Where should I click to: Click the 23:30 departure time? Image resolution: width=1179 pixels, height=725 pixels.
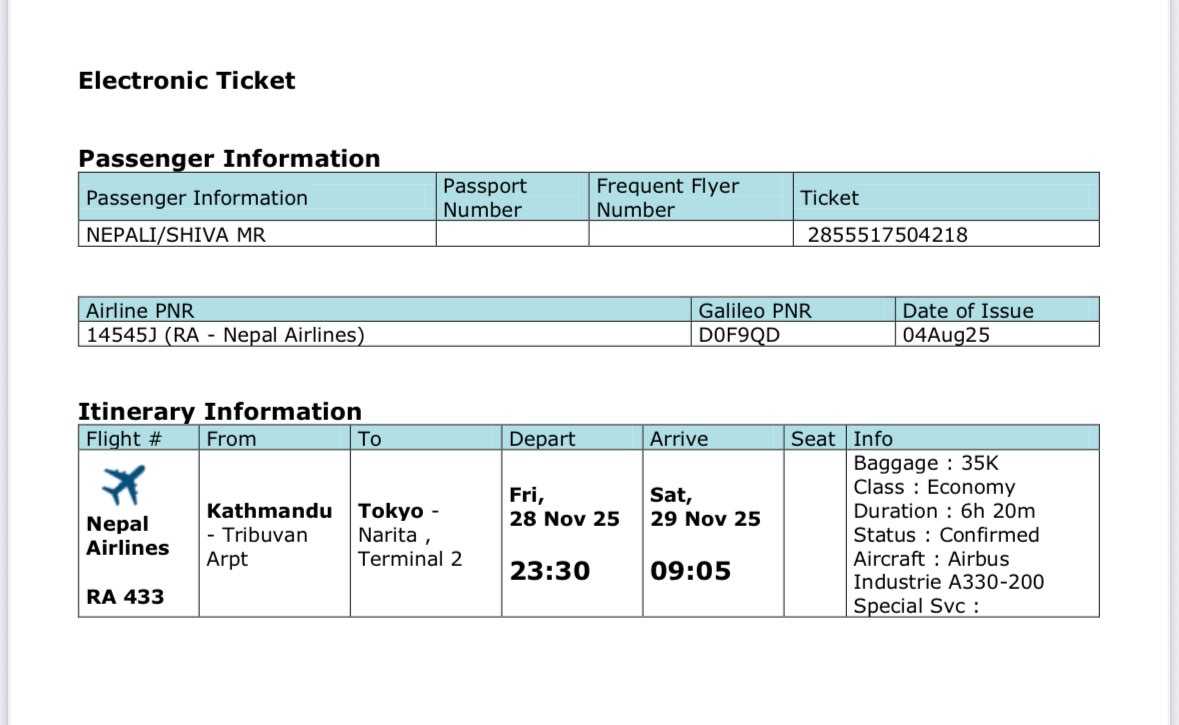click(x=550, y=571)
